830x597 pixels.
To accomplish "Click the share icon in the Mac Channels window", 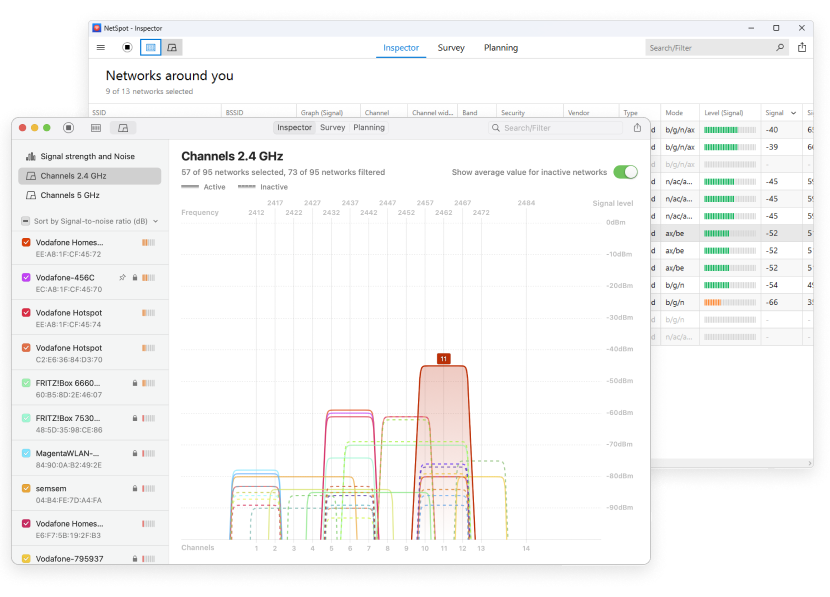I will (x=637, y=128).
